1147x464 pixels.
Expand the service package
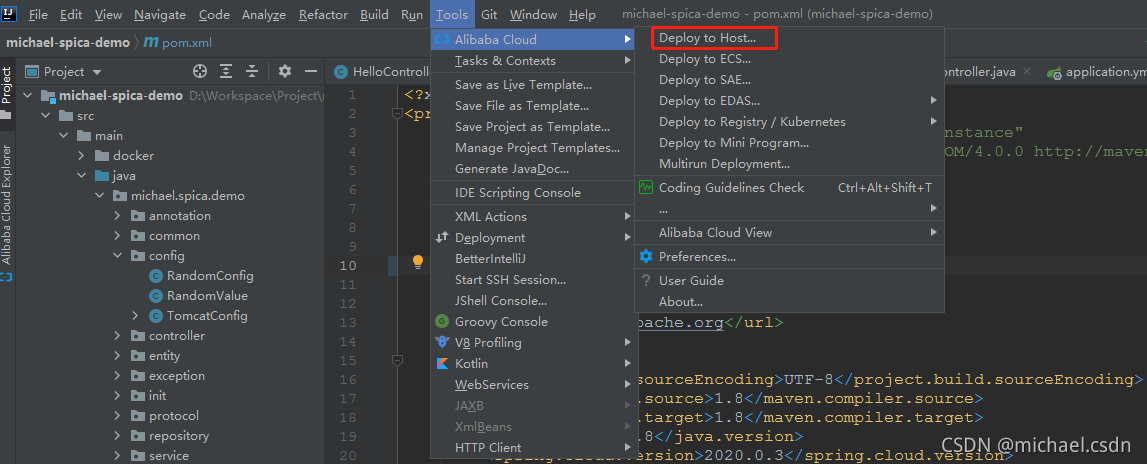[x=117, y=456]
